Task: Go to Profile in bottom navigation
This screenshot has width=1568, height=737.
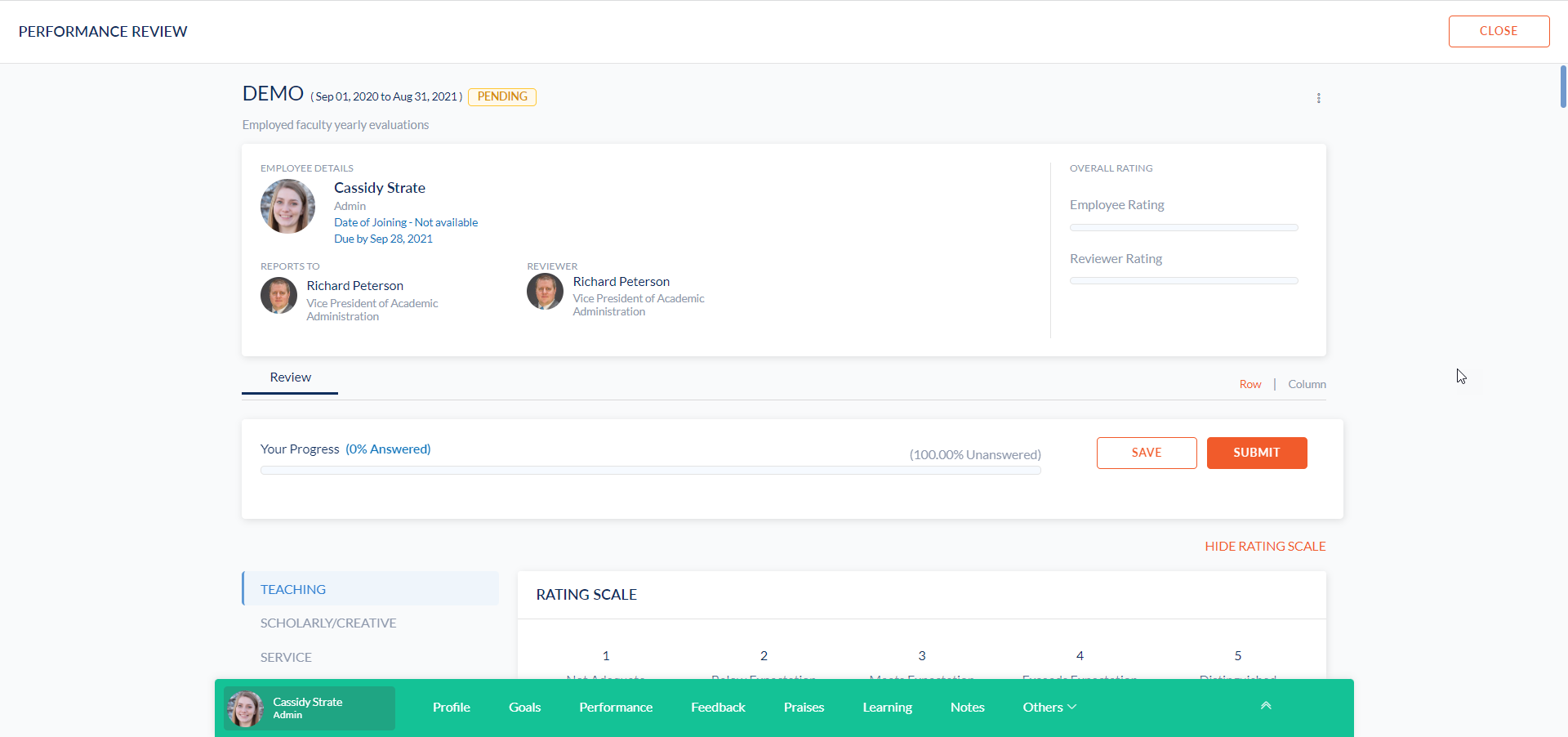Action: point(452,708)
